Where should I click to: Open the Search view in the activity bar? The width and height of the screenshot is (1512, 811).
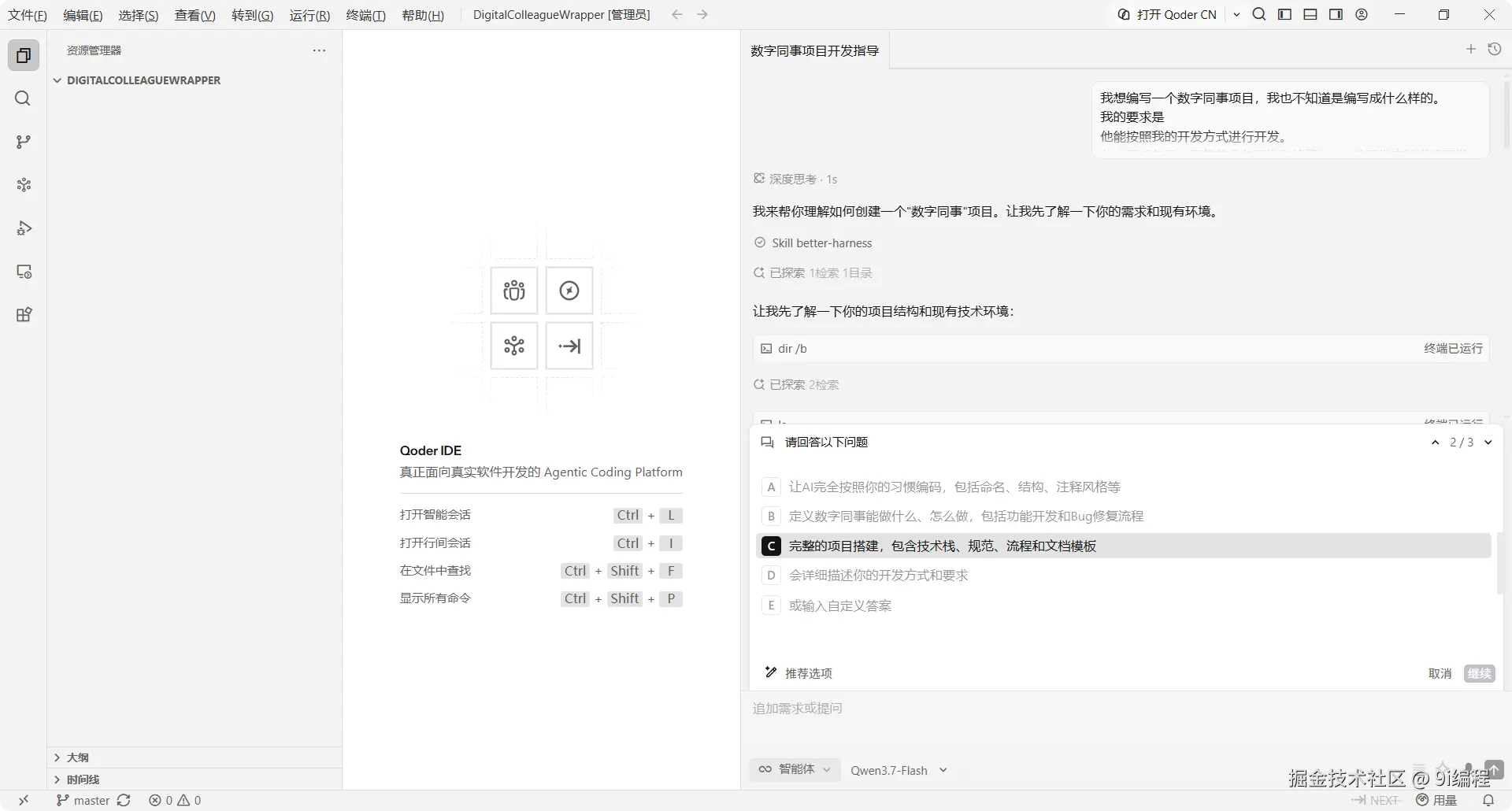[x=24, y=98]
